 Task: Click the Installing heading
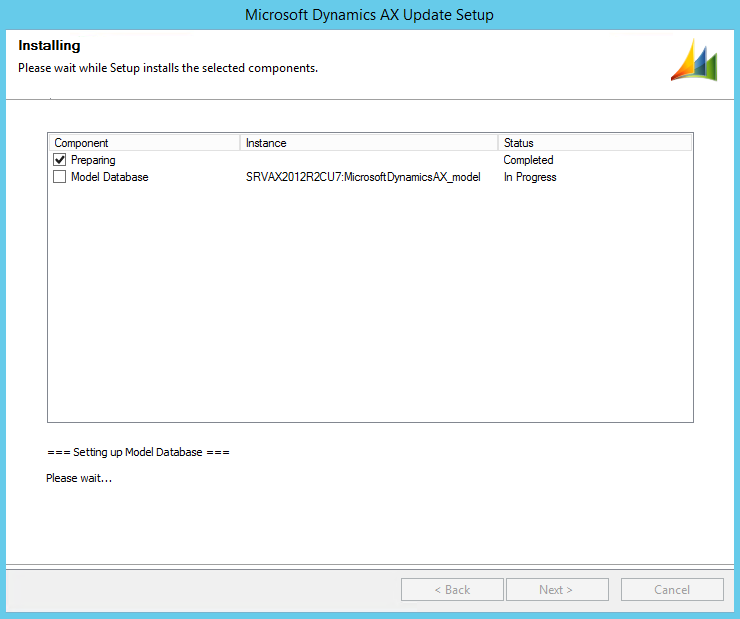(49, 45)
